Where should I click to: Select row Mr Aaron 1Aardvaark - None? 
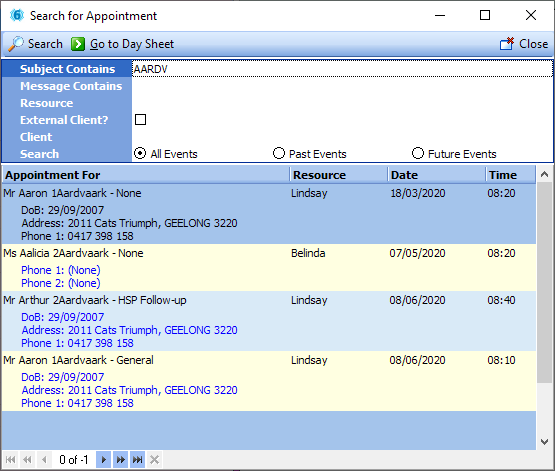[269, 214]
